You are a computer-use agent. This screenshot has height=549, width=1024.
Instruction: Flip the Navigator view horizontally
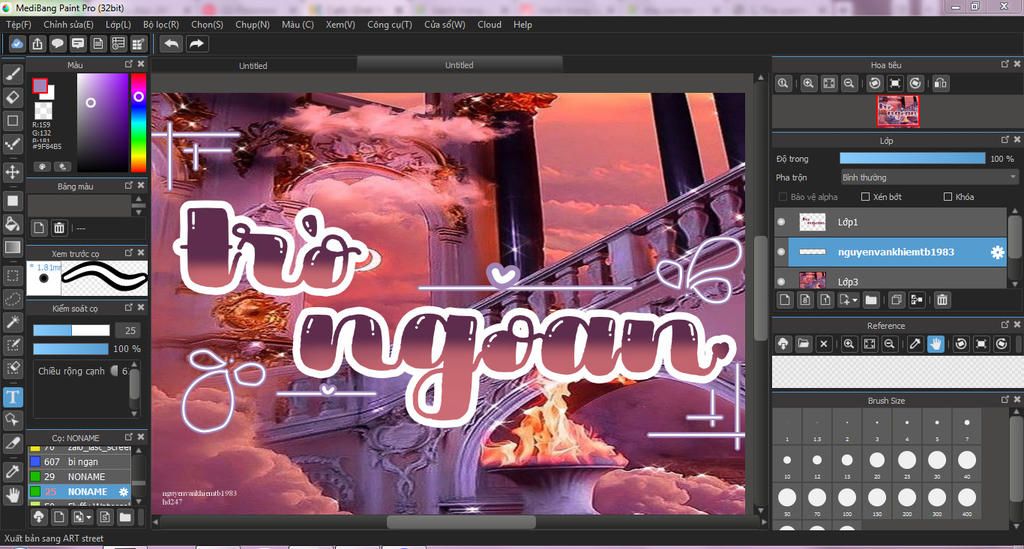tap(940, 84)
